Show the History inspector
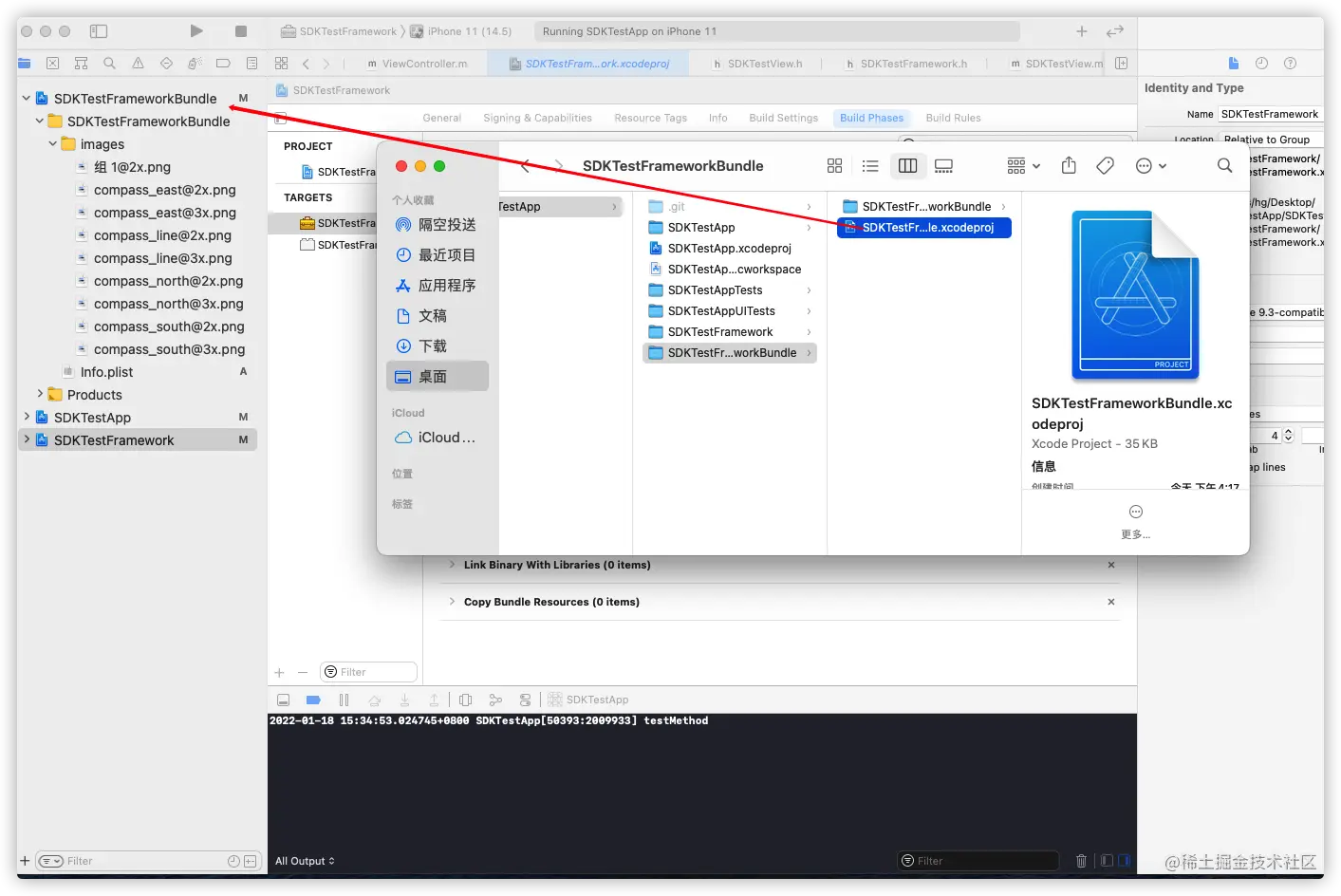1341x896 pixels. [1261, 64]
